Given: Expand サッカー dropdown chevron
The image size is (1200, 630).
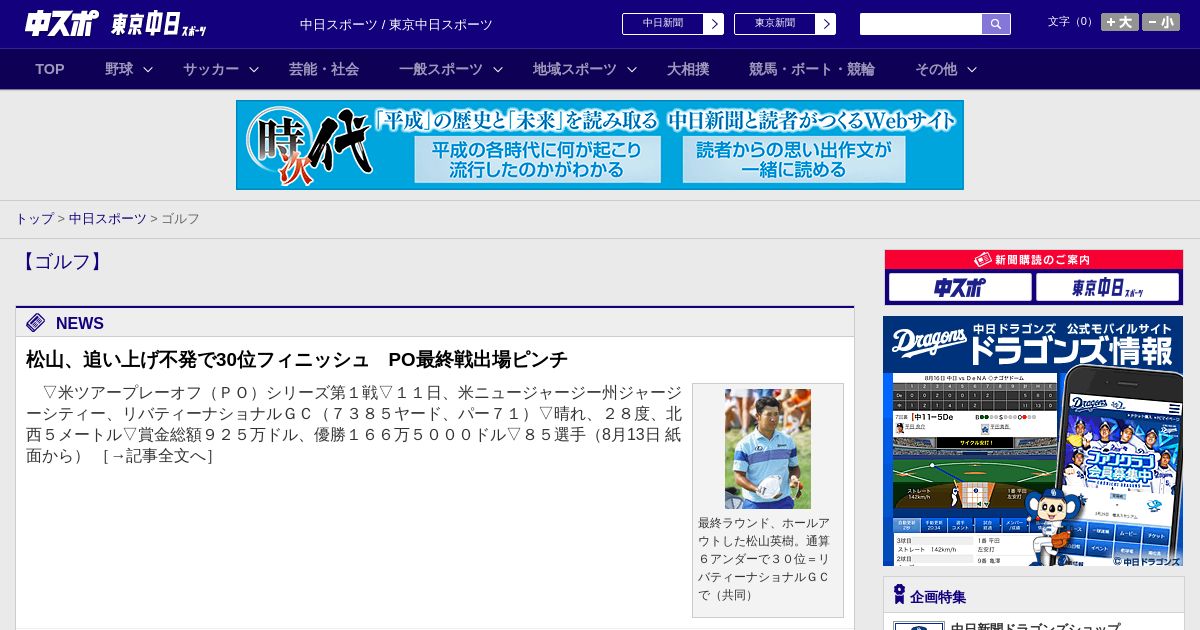Looking at the screenshot, I should coord(254,70).
